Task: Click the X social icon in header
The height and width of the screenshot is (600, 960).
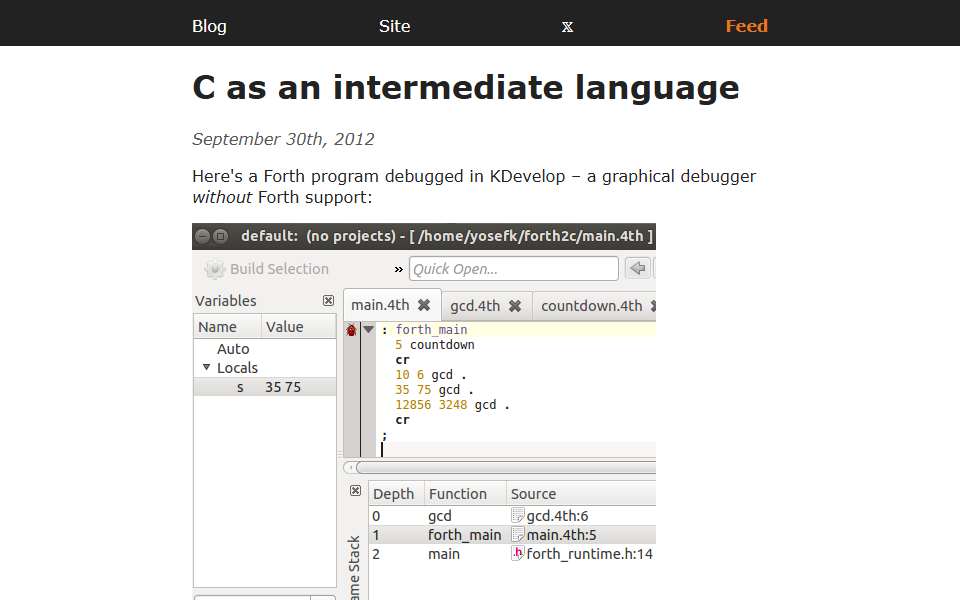Action: coord(568,27)
